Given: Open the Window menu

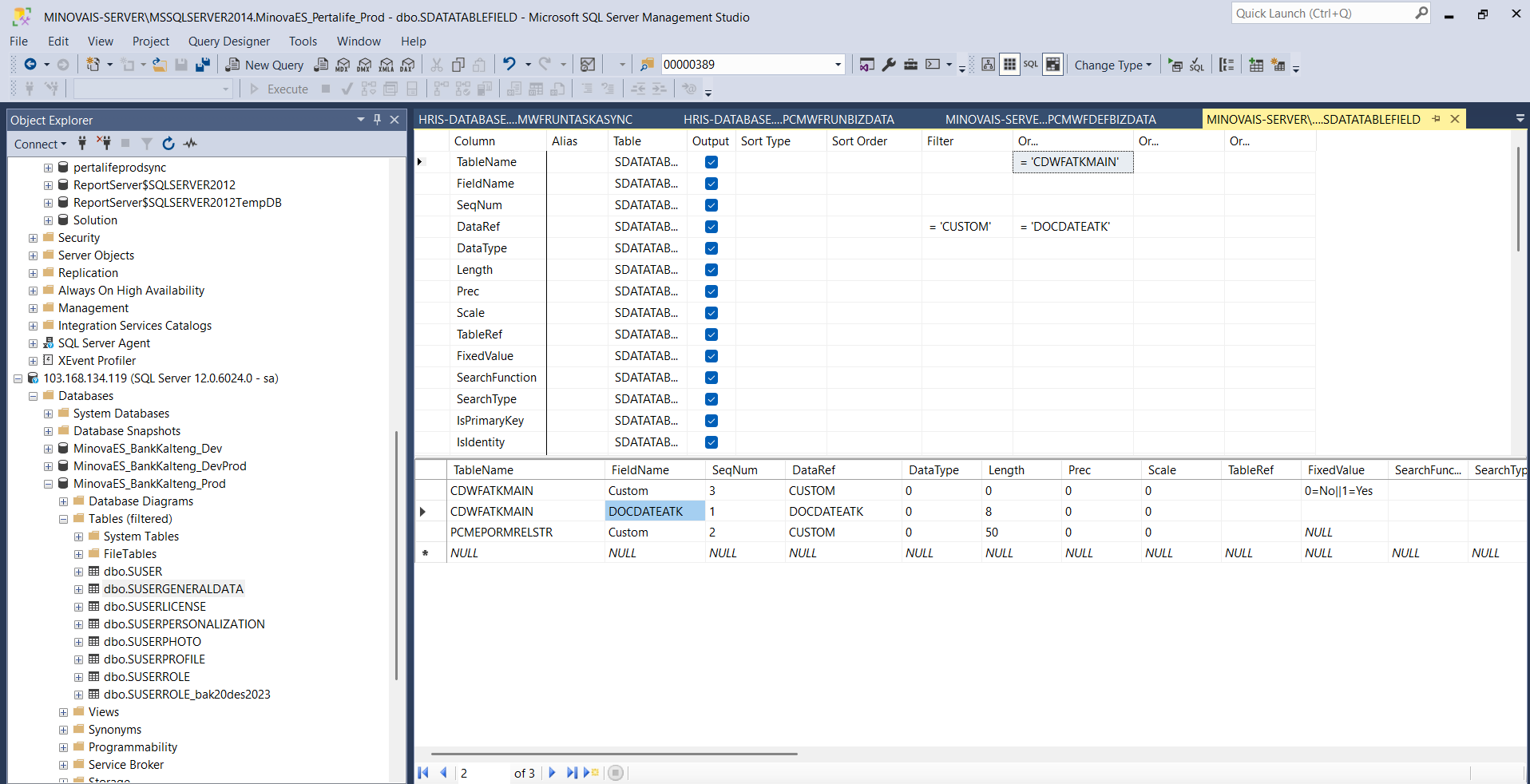Looking at the screenshot, I should pyautogui.click(x=359, y=41).
